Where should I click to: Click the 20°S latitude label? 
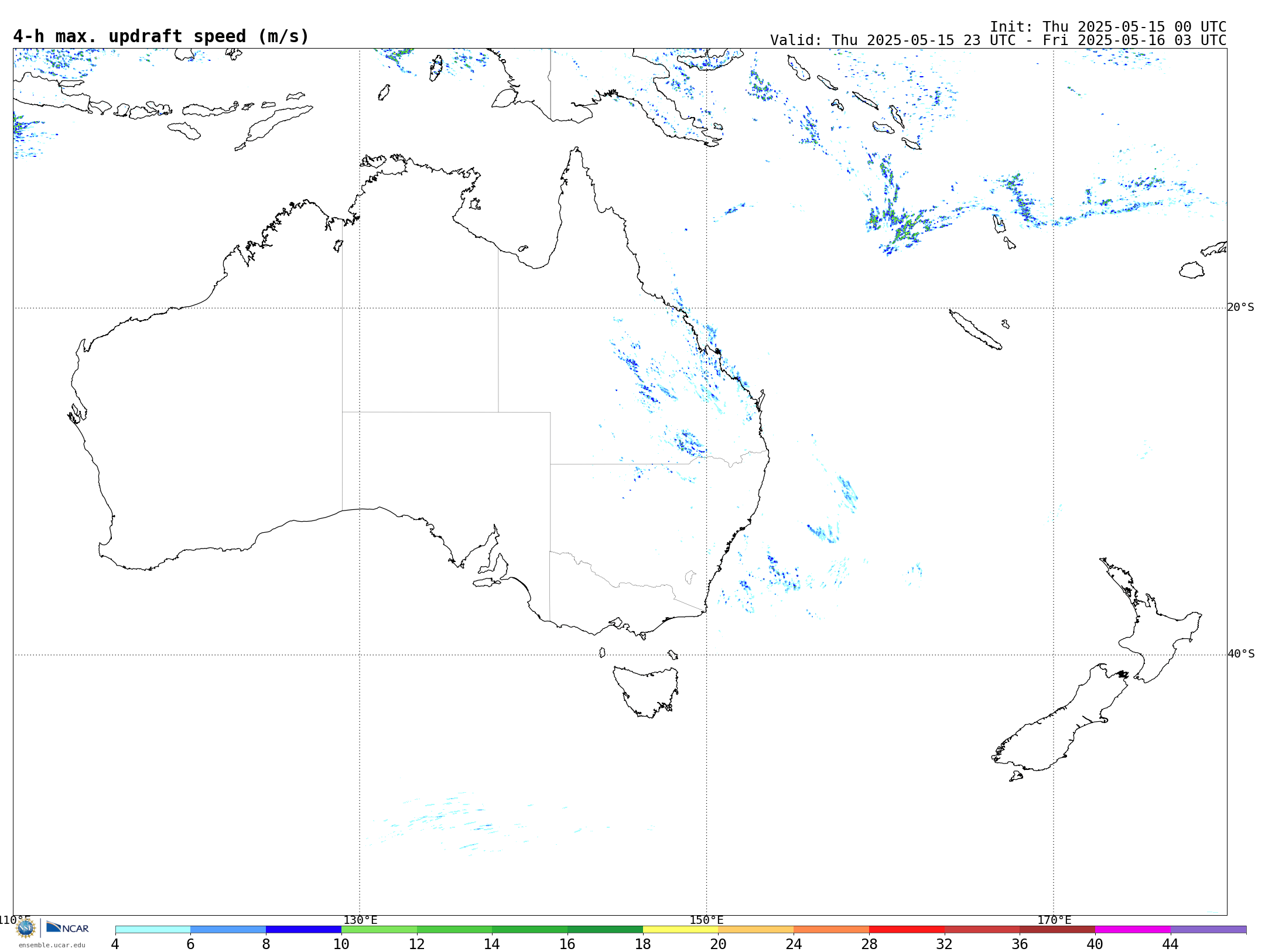[x=1240, y=307]
